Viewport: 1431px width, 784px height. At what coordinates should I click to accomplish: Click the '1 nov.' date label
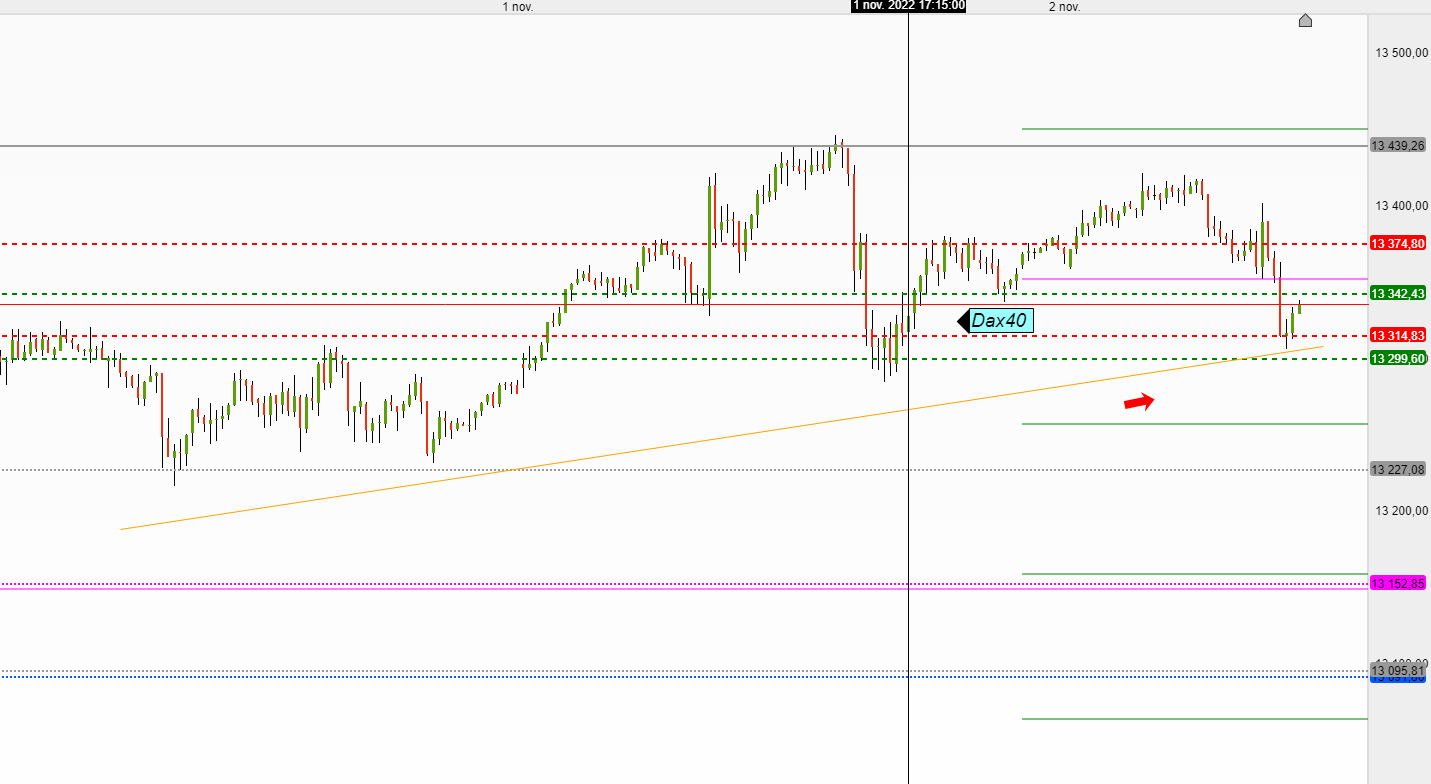518,7
